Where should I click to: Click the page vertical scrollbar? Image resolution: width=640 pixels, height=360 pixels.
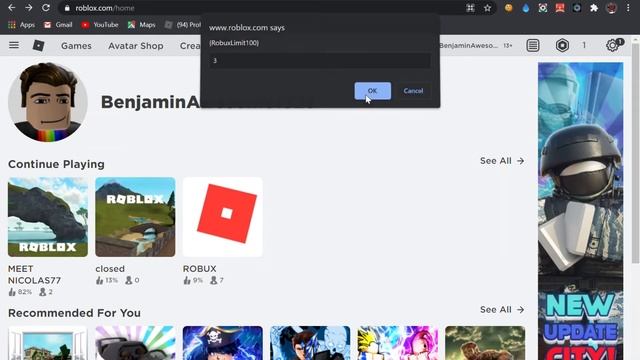click(635, 153)
